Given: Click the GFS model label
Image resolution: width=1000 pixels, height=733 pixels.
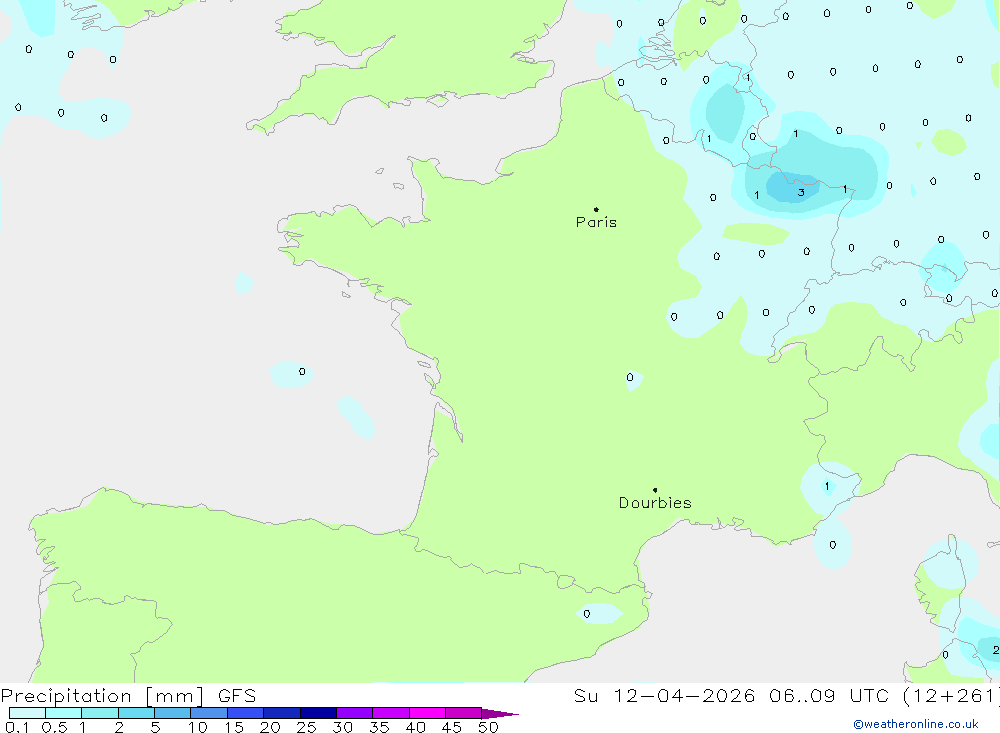Looking at the screenshot, I should (x=237, y=695).
